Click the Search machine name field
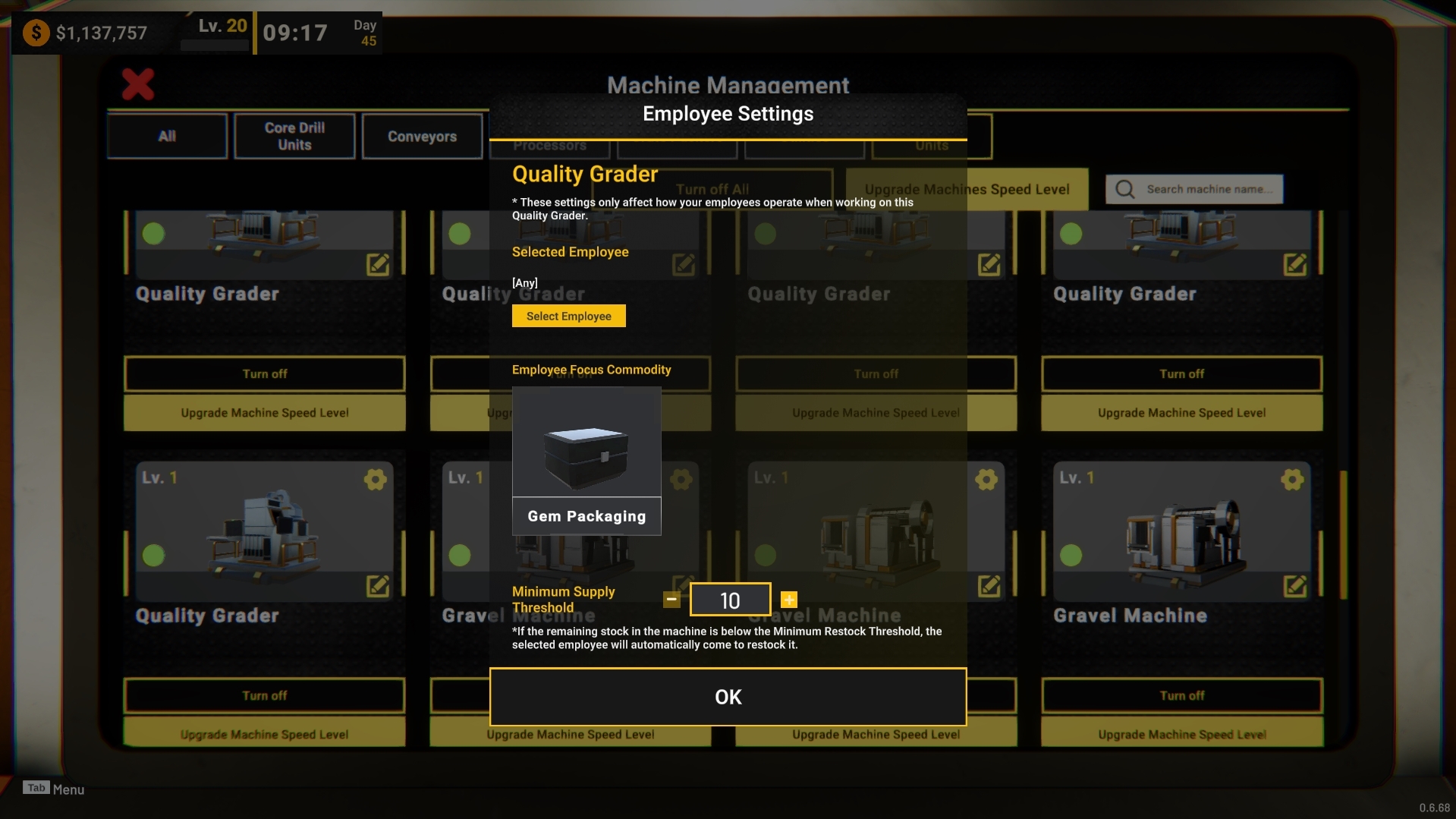The height and width of the screenshot is (819, 1456). click(1194, 189)
